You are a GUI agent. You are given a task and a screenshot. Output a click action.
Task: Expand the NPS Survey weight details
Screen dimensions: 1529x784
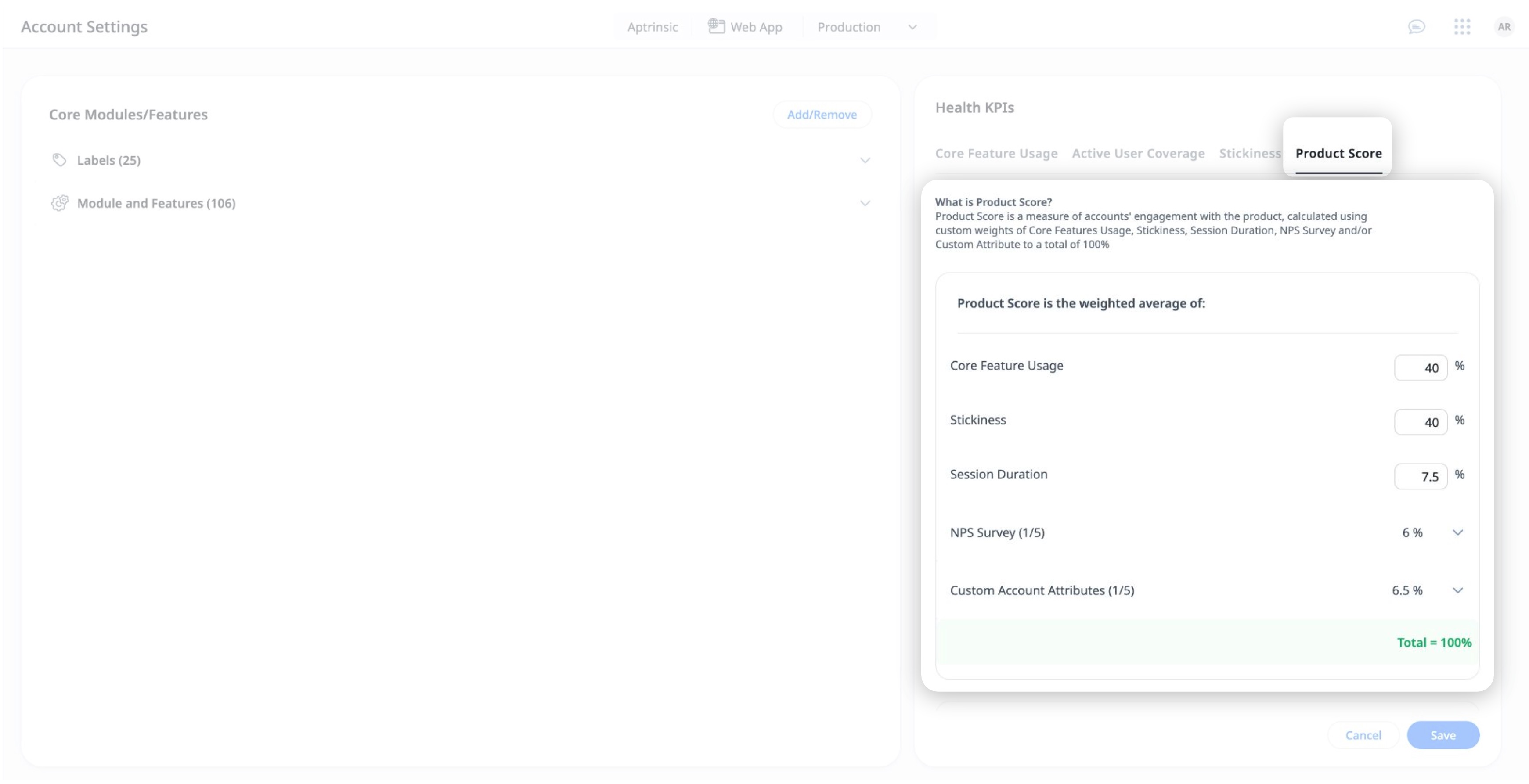[1458, 532]
